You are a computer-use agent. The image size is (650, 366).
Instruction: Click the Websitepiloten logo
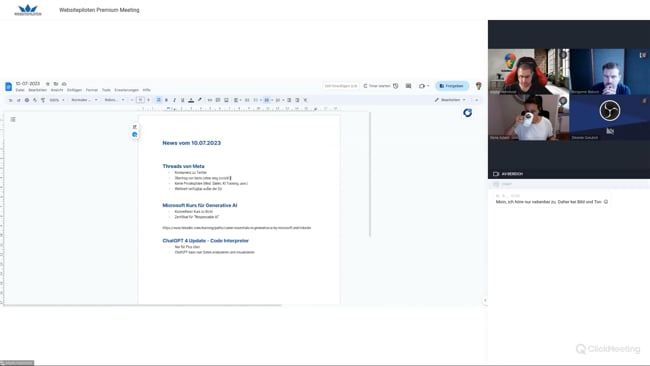(28, 10)
